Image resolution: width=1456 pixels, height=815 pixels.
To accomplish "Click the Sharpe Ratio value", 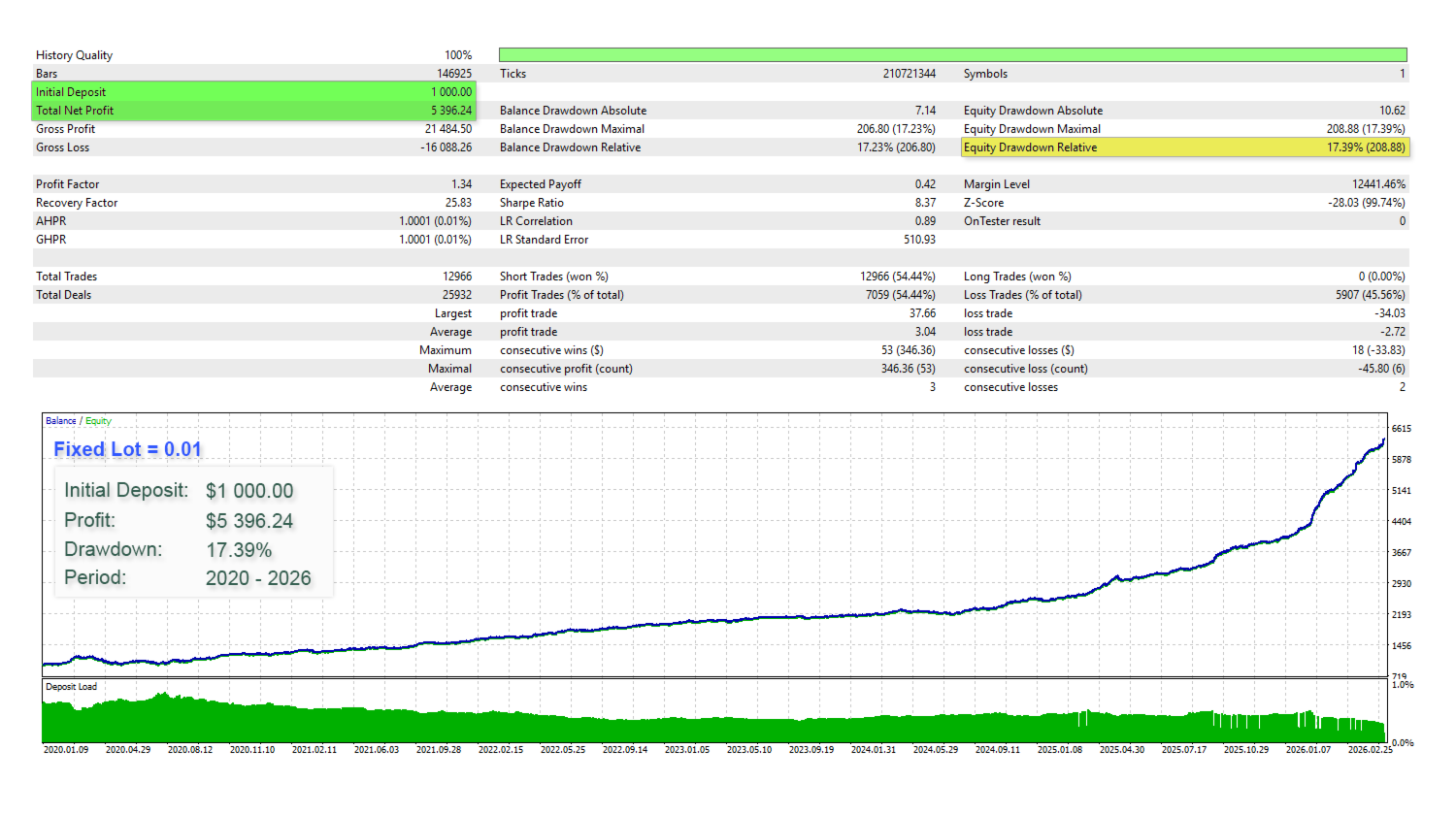I will tap(927, 202).
